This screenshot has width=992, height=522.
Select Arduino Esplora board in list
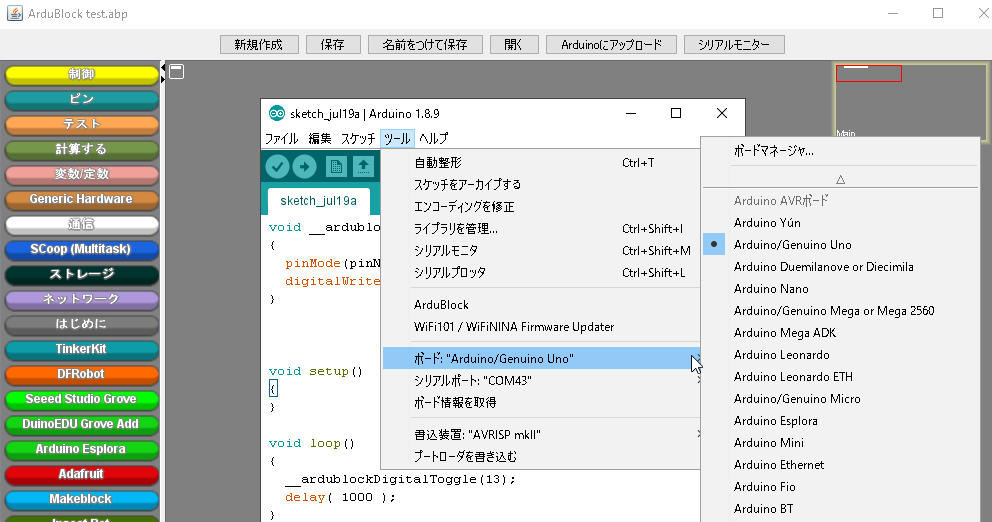point(840,421)
